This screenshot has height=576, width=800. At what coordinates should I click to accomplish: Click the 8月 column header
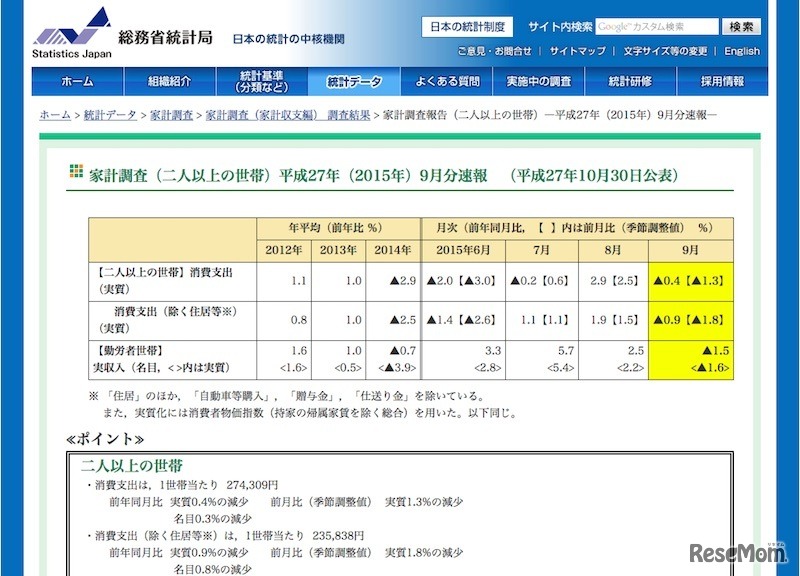pos(613,251)
